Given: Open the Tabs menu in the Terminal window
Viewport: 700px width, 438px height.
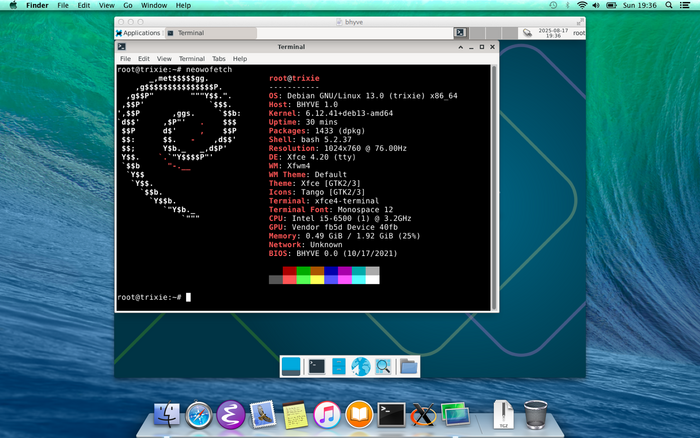Looking at the screenshot, I should click(219, 58).
